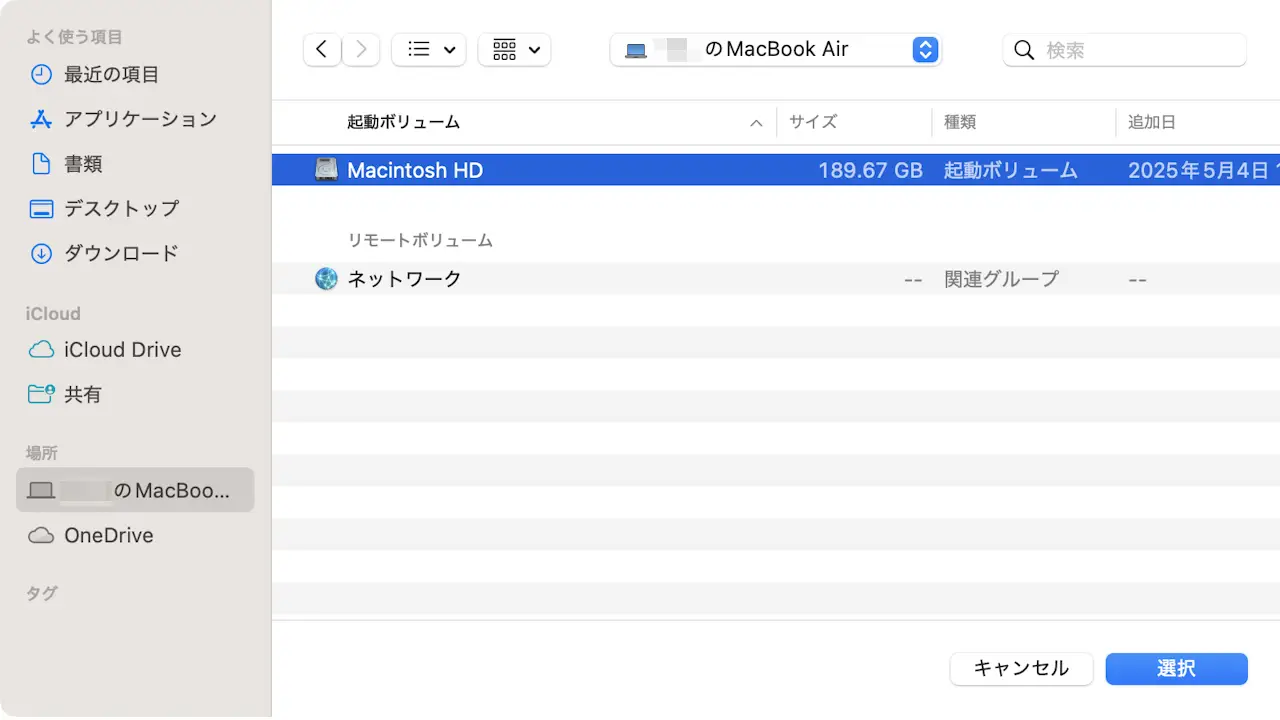Screen dimensions: 1280x720
Task: Click the magnifying glass search icon
Action: pos(1024,50)
